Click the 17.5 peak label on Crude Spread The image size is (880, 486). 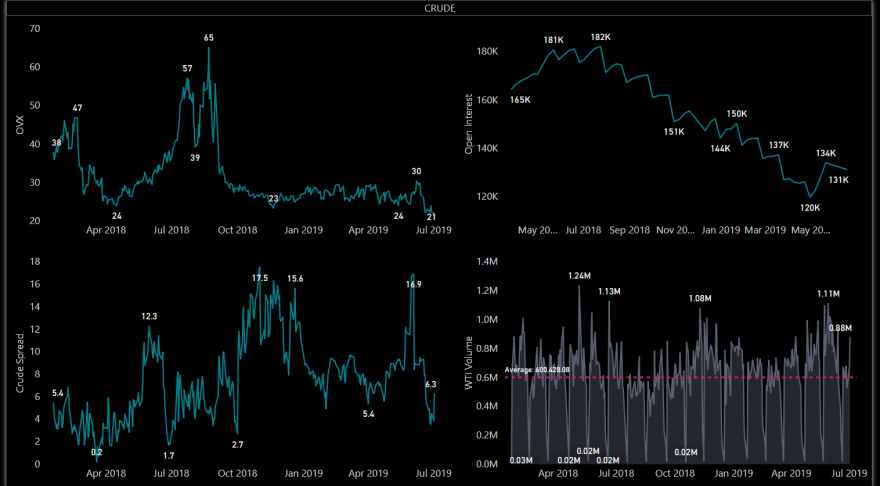click(260, 278)
